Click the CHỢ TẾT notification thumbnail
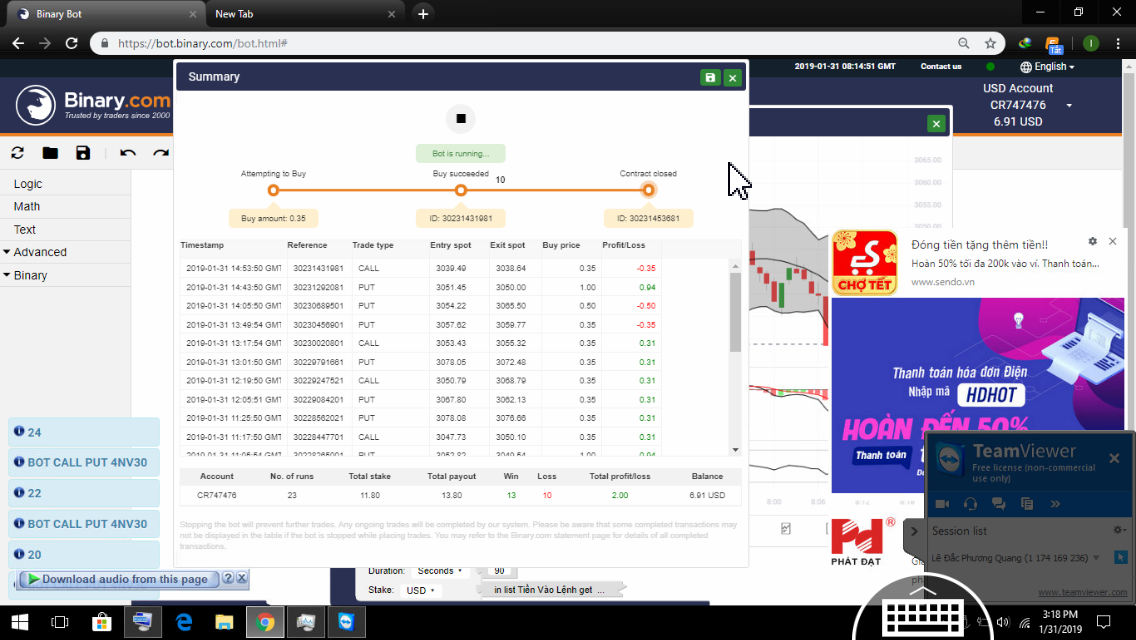 (864, 262)
